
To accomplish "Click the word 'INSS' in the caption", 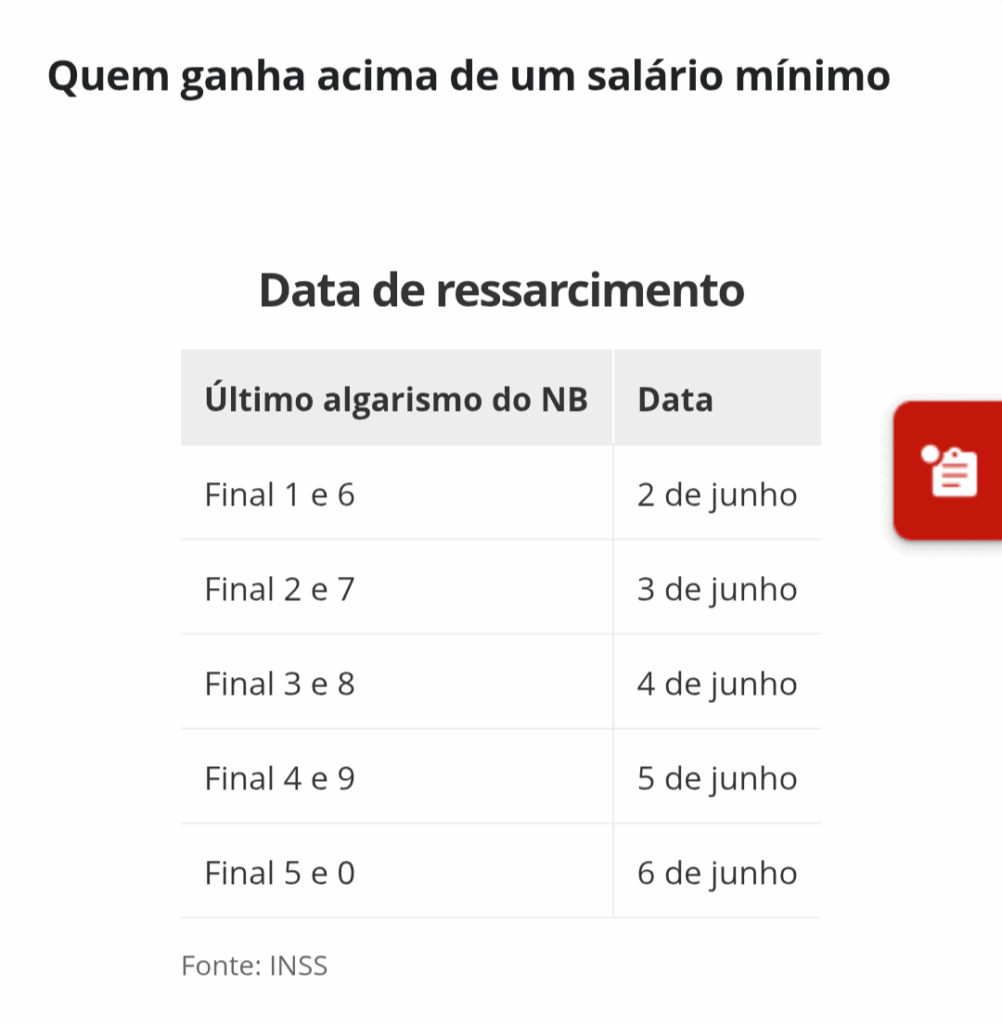I will (x=299, y=965).
